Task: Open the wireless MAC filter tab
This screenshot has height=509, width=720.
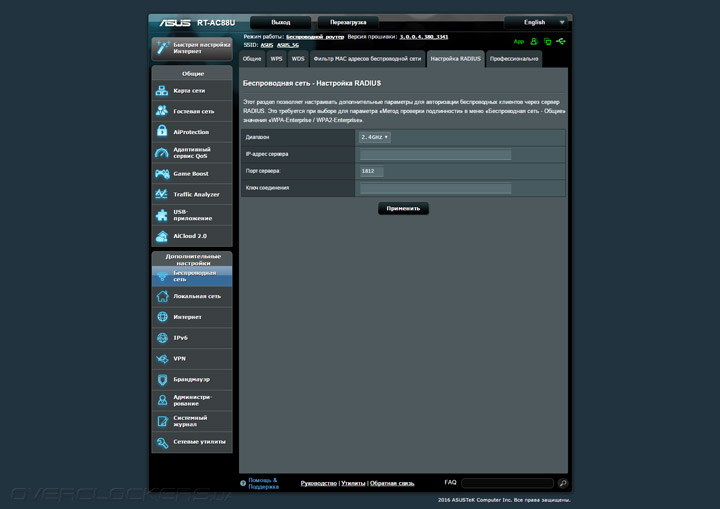Action: point(367,59)
